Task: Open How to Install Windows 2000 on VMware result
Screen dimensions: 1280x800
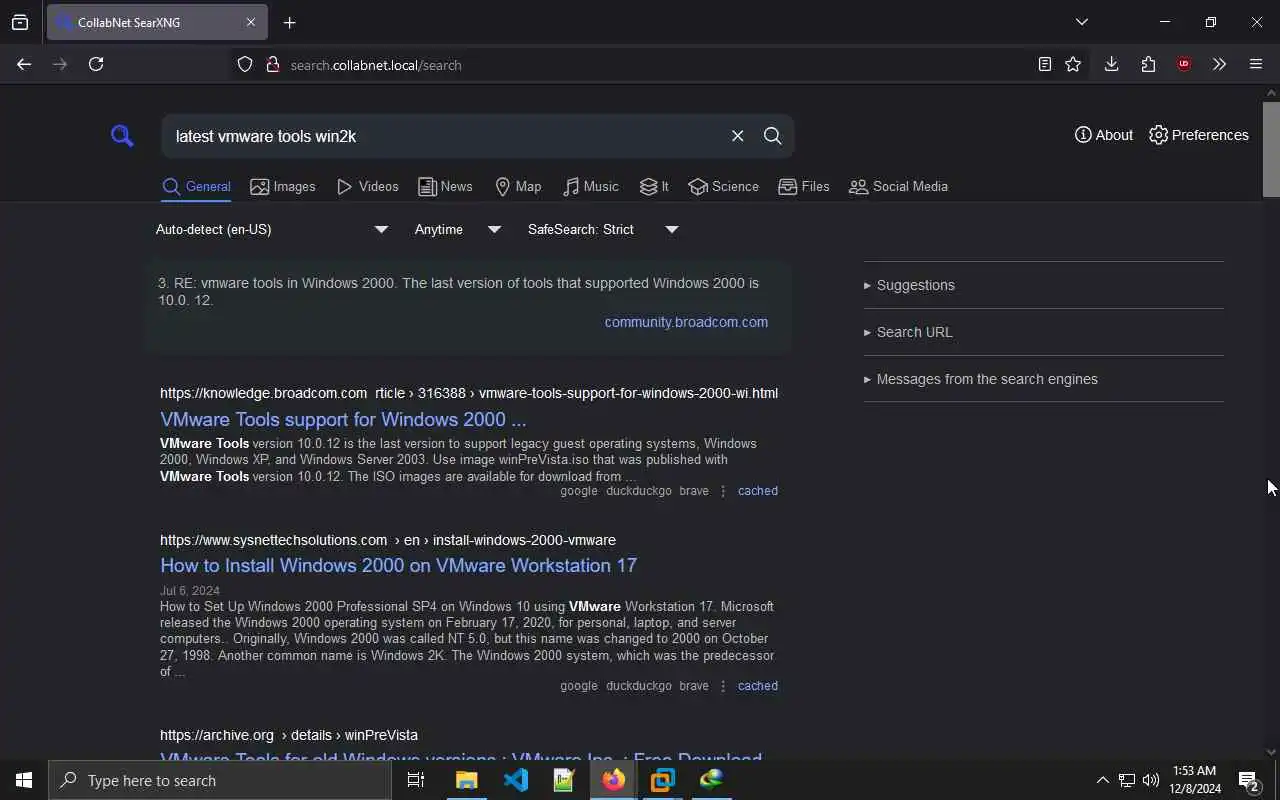Action: click(398, 565)
